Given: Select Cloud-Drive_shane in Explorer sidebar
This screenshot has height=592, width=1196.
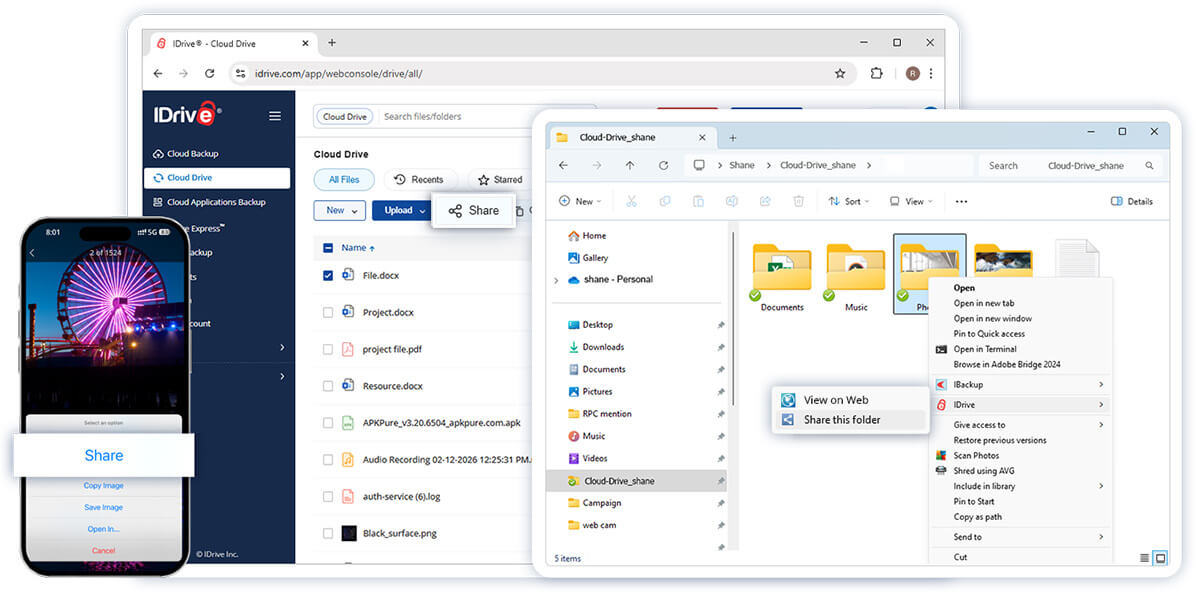Looking at the screenshot, I should pyautogui.click(x=636, y=481).
